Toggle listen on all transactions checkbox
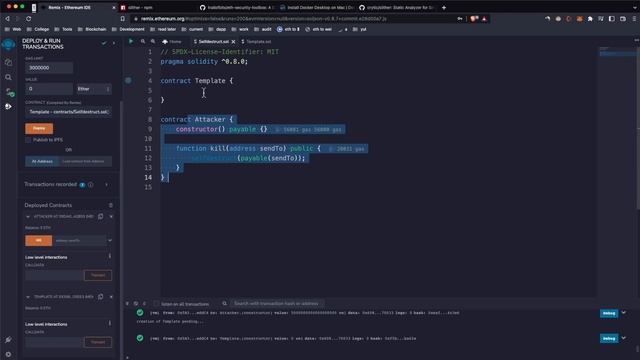The image size is (640, 360). 156,304
